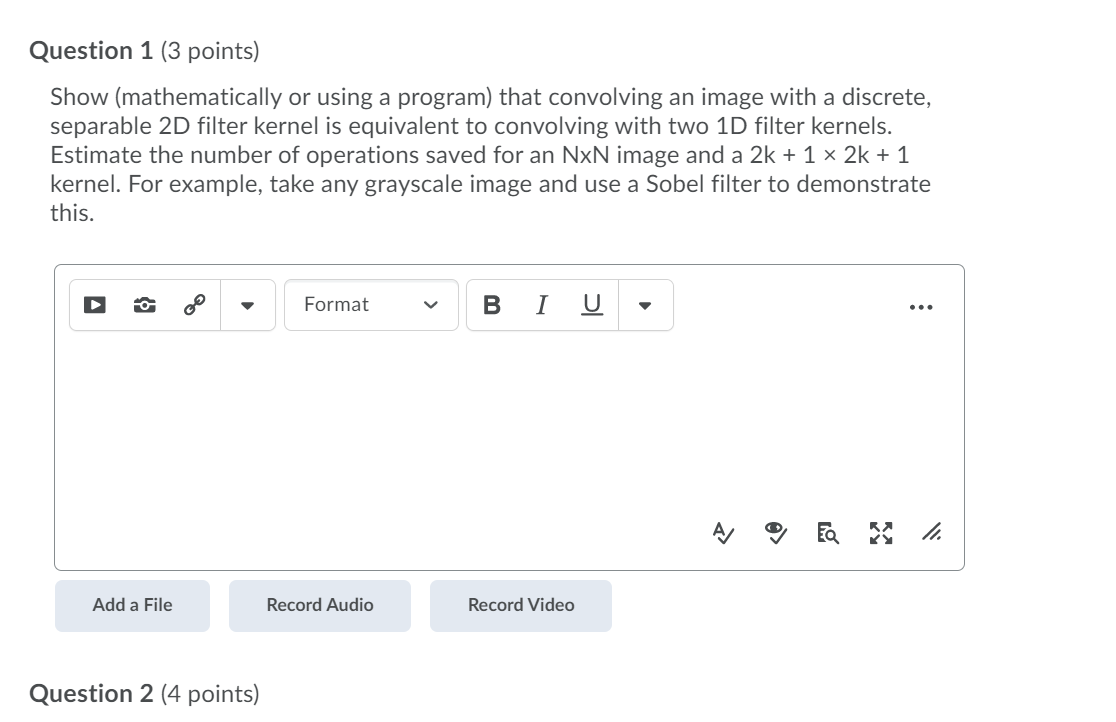Click the Record Audio button

click(319, 605)
